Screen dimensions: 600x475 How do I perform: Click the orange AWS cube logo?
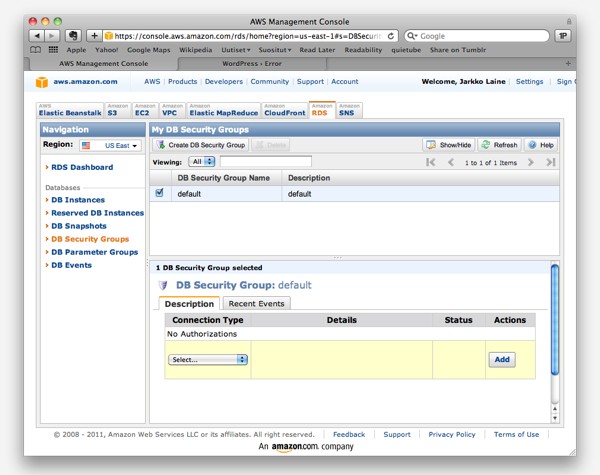(x=42, y=82)
